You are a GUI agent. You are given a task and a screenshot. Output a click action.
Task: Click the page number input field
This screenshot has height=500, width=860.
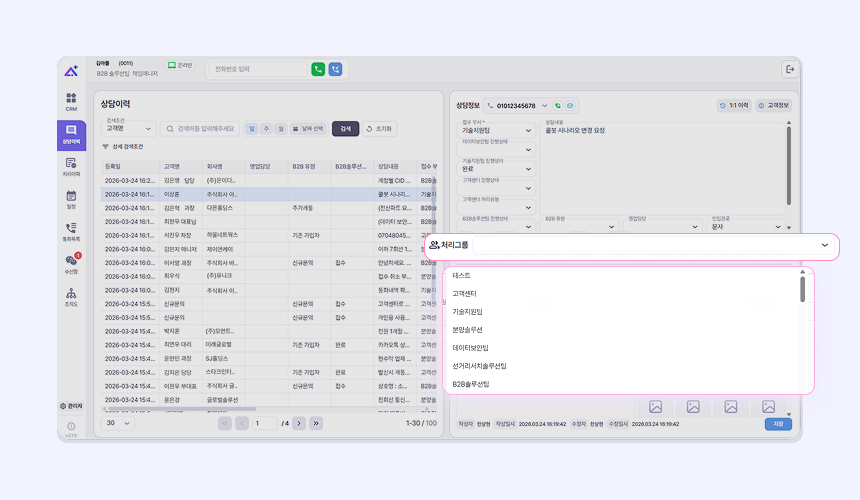[x=265, y=423]
